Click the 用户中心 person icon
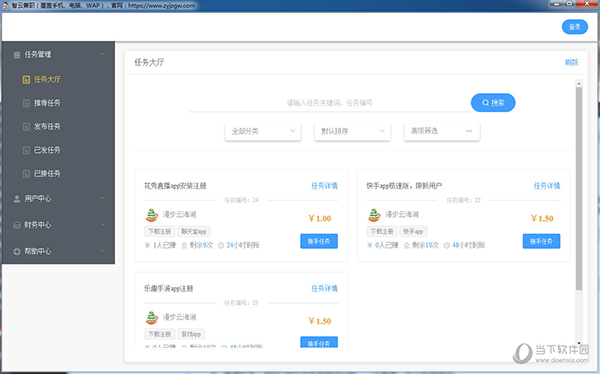The height and width of the screenshot is (374, 600). click(x=16, y=199)
